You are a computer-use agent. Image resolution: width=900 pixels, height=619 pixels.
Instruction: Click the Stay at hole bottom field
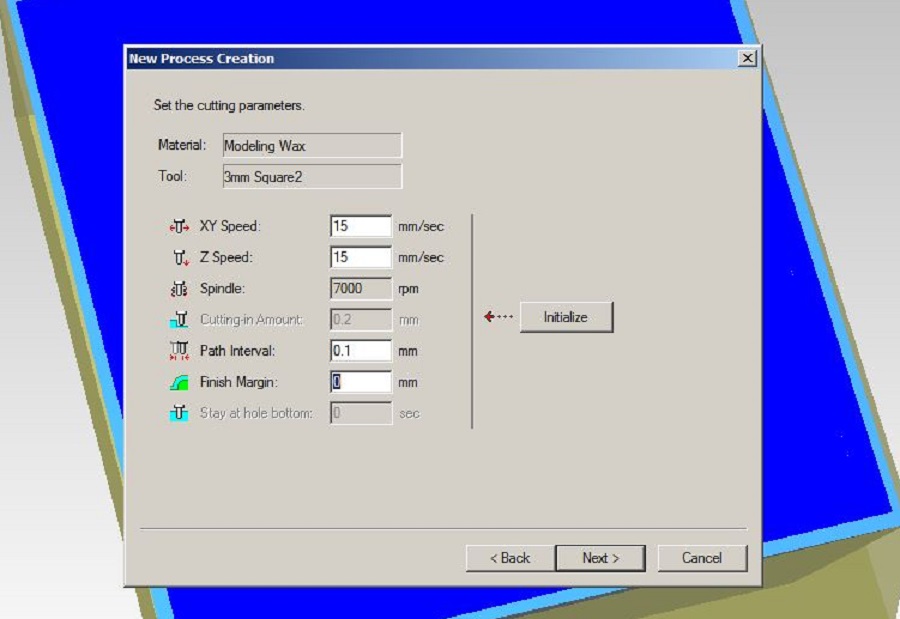point(361,413)
